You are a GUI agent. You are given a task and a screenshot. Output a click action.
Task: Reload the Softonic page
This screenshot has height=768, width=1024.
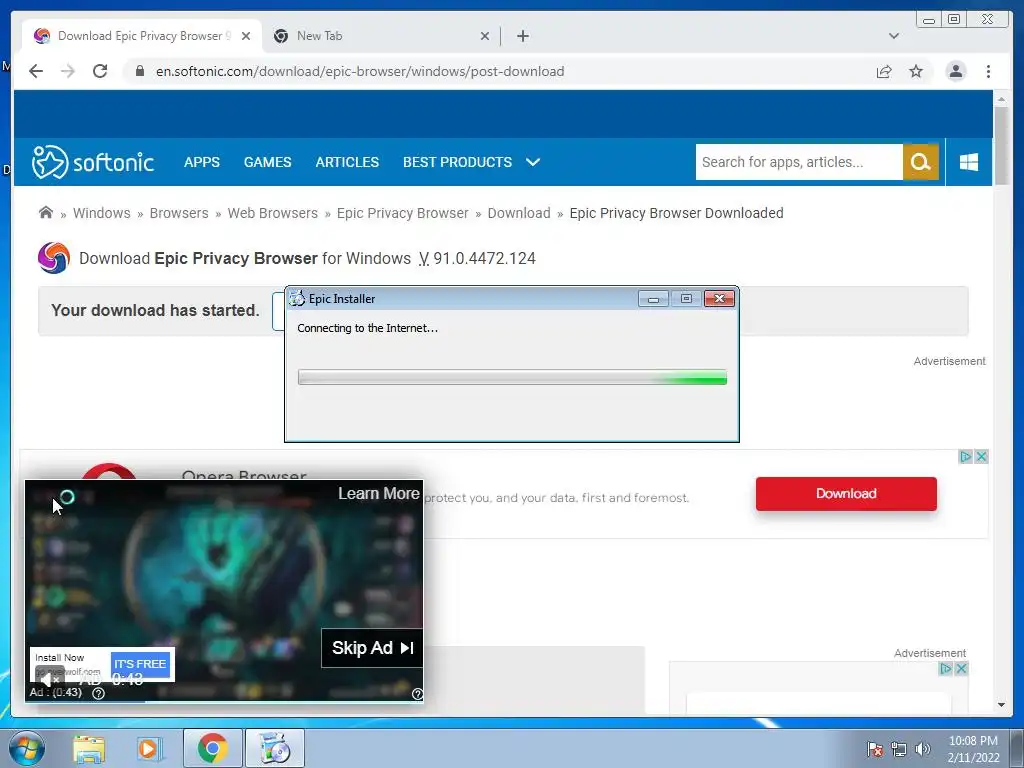(x=100, y=71)
